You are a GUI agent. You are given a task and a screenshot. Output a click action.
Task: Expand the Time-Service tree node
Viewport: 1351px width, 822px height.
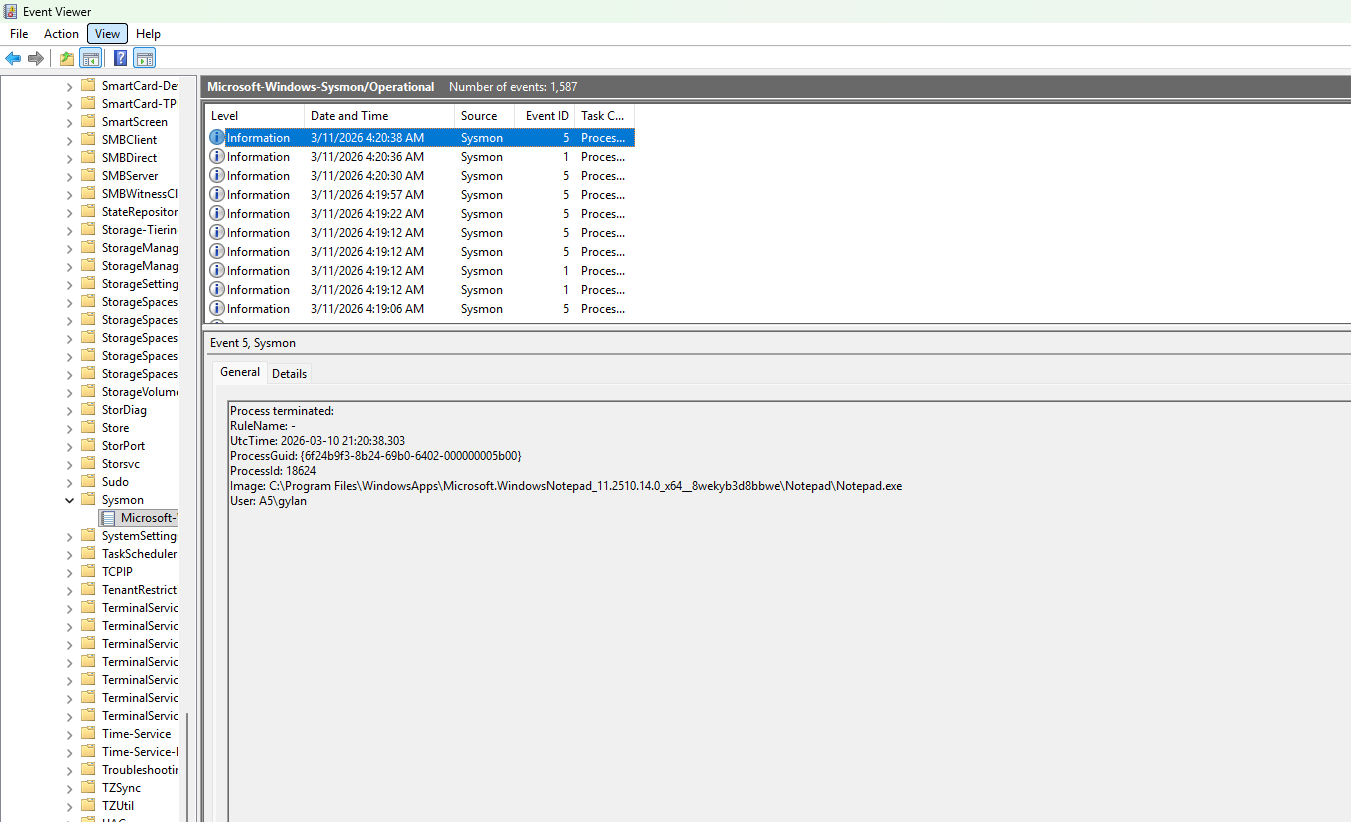point(69,734)
